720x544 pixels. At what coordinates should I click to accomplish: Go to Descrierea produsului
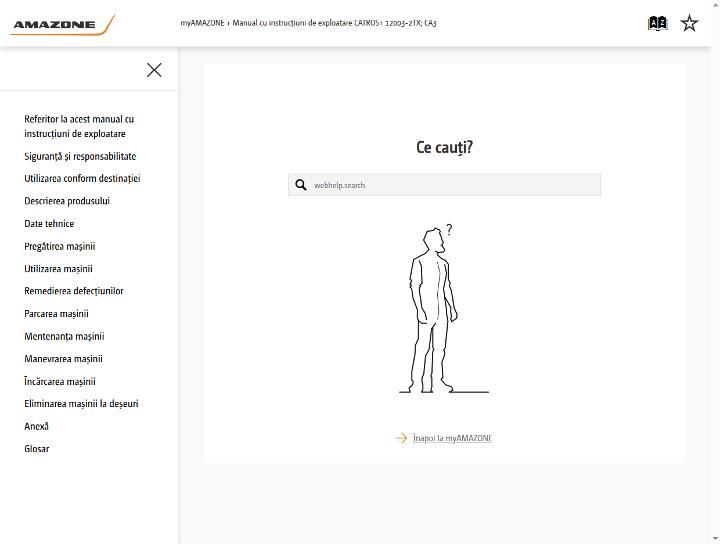point(67,201)
